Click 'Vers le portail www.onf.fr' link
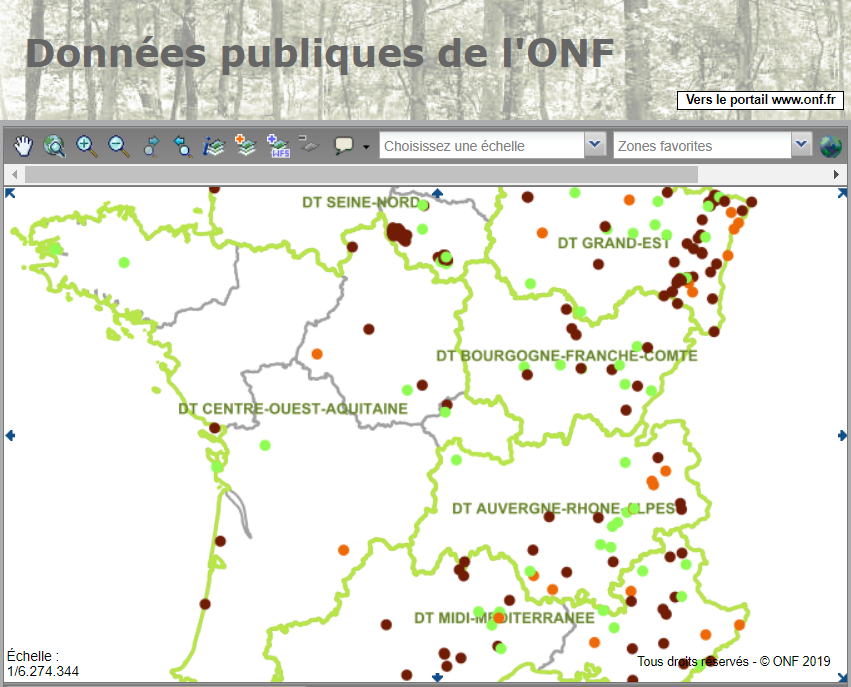The height and width of the screenshot is (687, 851). pyautogui.click(x=760, y=100)
